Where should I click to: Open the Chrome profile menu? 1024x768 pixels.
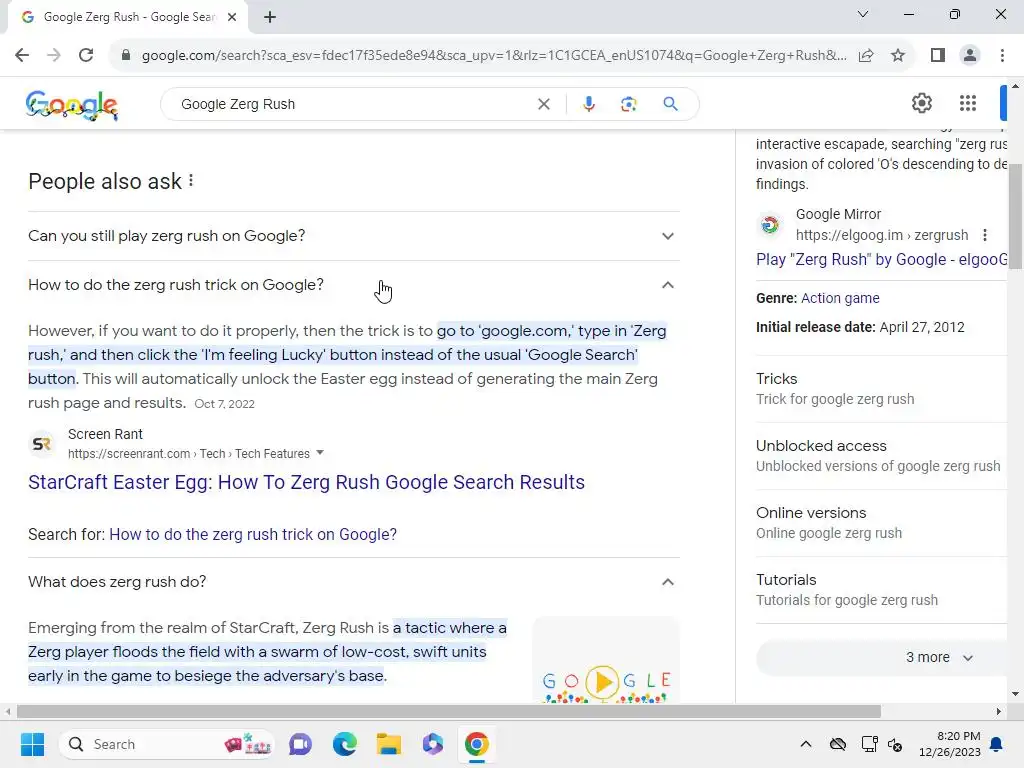pos(970,56)
